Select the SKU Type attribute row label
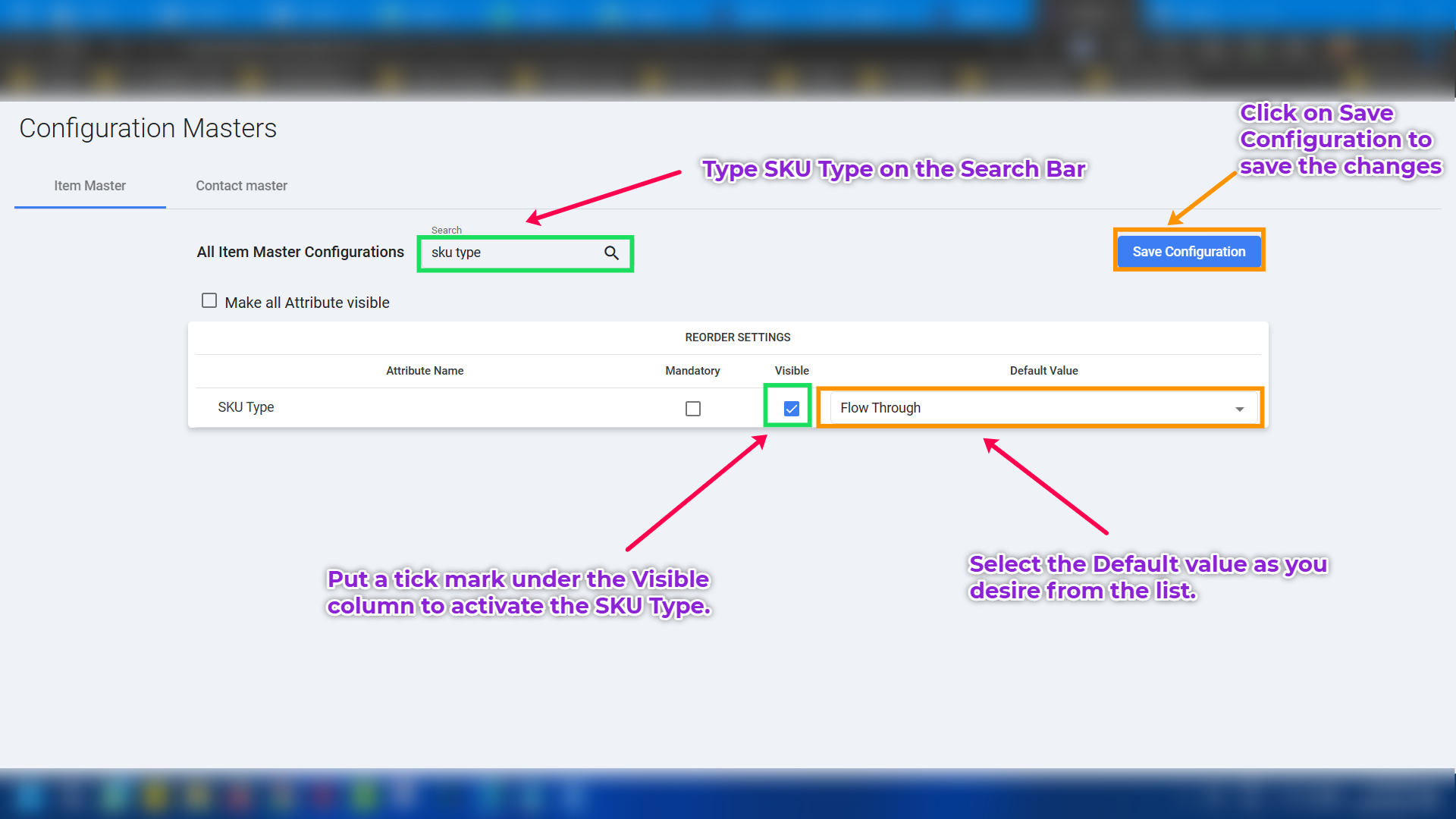This screenshot has height=819, width=1456. click(x=246, y=407)
